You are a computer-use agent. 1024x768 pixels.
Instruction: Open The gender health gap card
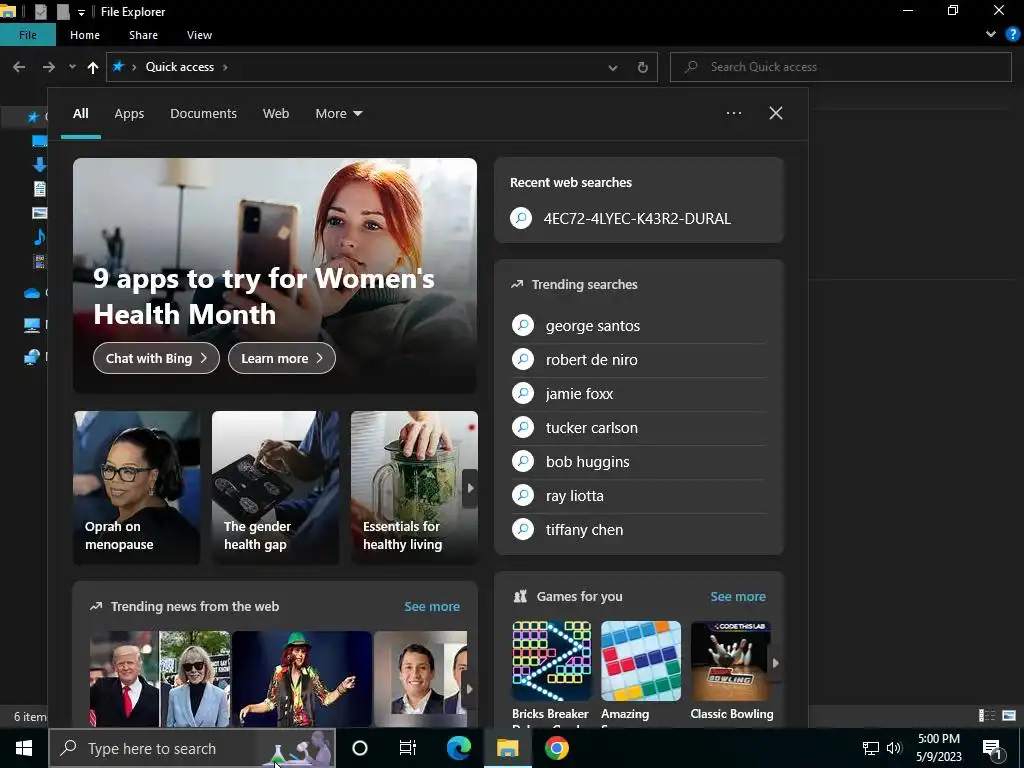point(275,487)
